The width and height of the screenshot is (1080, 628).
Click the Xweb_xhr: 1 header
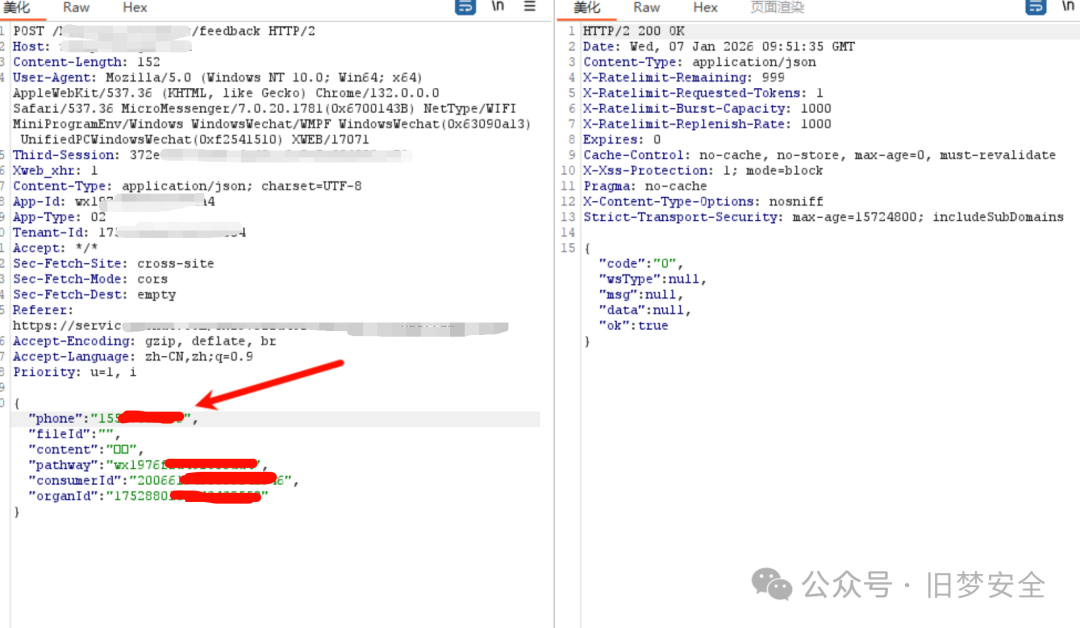[x=55, y=171]
